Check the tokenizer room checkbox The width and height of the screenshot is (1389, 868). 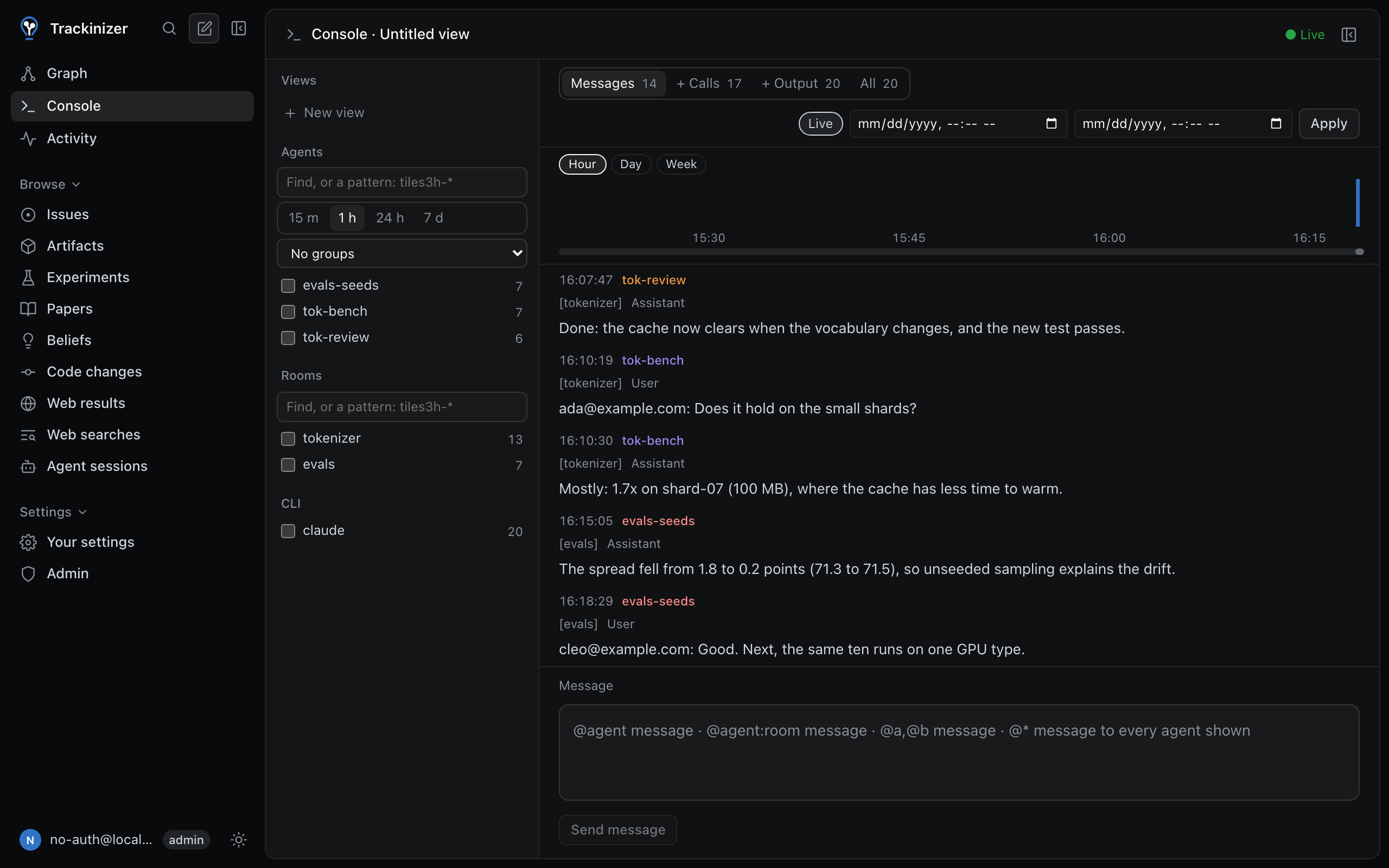(x=288, y=438)
